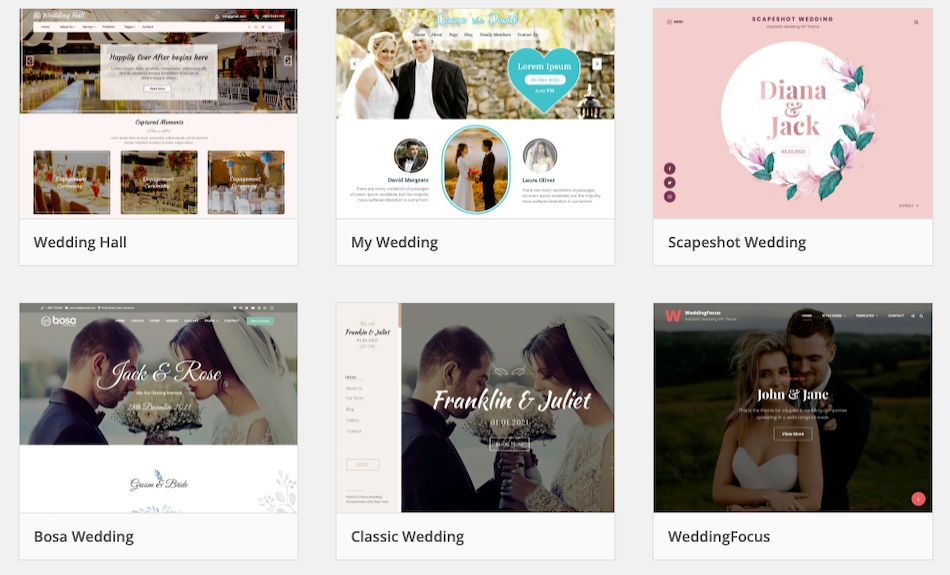Image resolution: width=950 pixels, height=575 pixels.
Task: Click HOME in WeddingFocus preview menu
Action: 806,316
